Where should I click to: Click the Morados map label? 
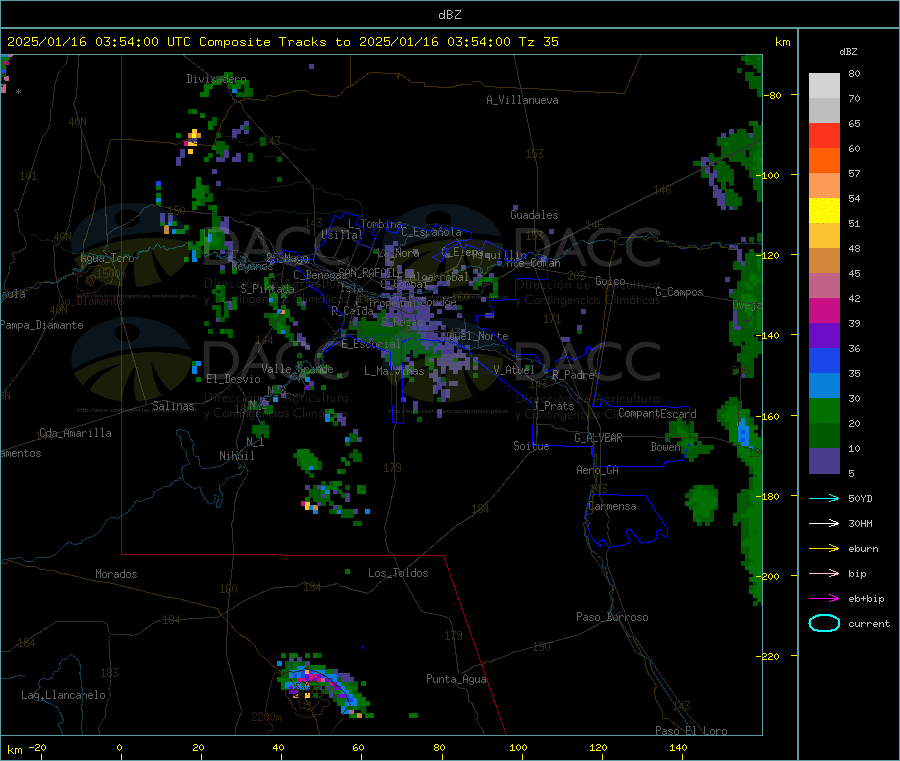pos(116,574)
